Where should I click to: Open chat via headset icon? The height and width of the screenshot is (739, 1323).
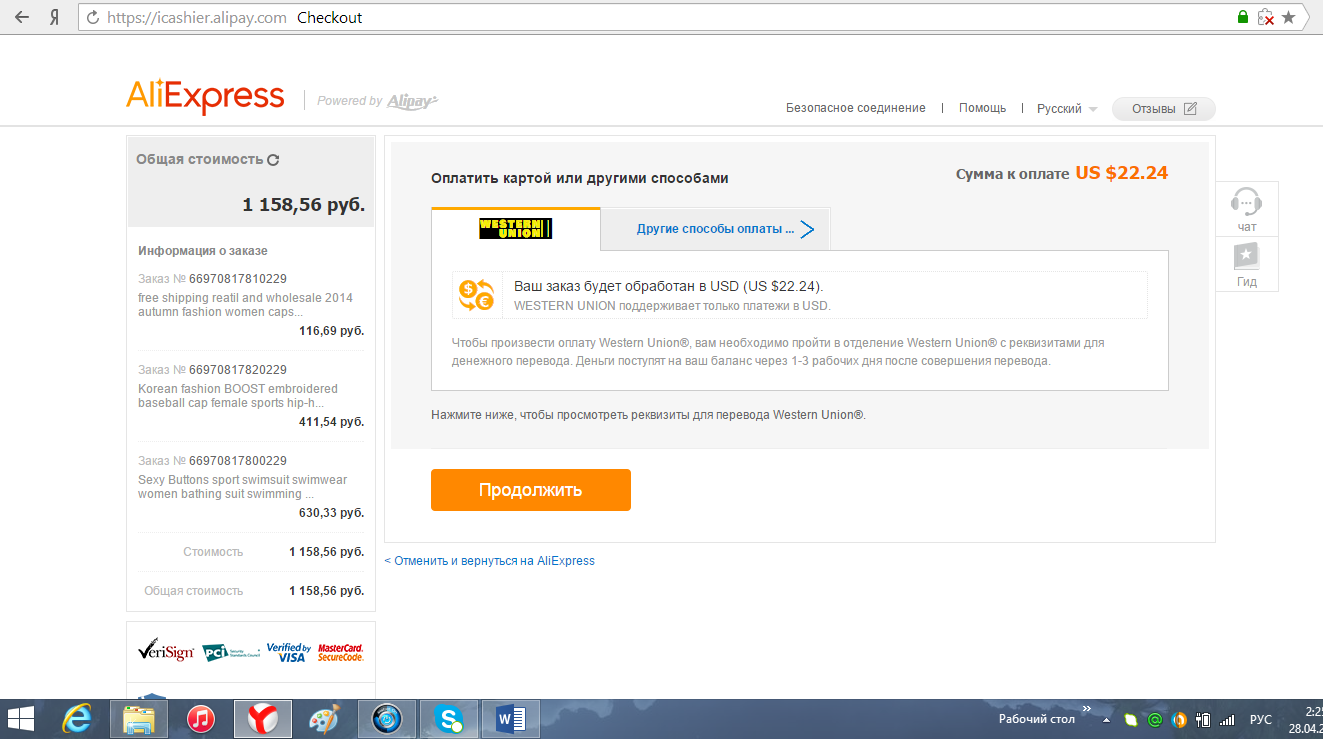tap(1246, 201)
